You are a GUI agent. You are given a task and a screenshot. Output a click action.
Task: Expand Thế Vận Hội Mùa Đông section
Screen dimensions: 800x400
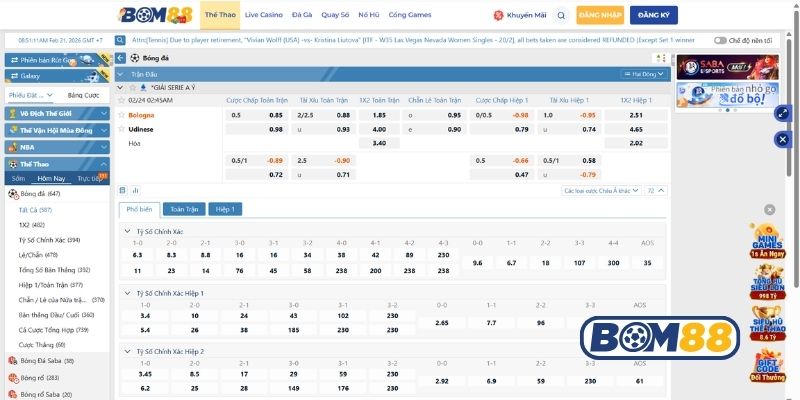click(104, 131)
